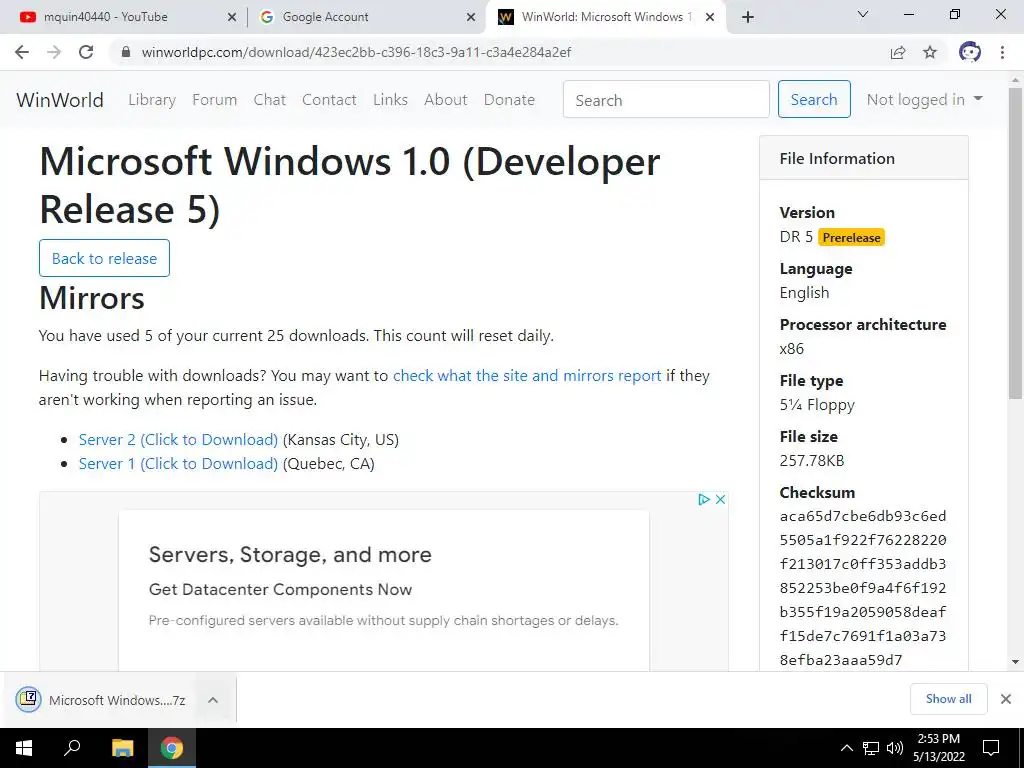Image resolution: width=1024 pixels, height=768 pixels.
Task: Click the share page icon
Action: [x=898, y=52]
